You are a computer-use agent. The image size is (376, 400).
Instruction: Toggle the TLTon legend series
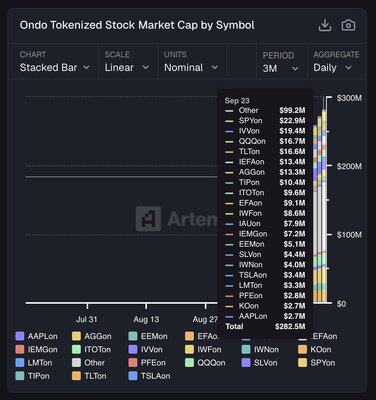pyautogui.click(x=89, y=376)
